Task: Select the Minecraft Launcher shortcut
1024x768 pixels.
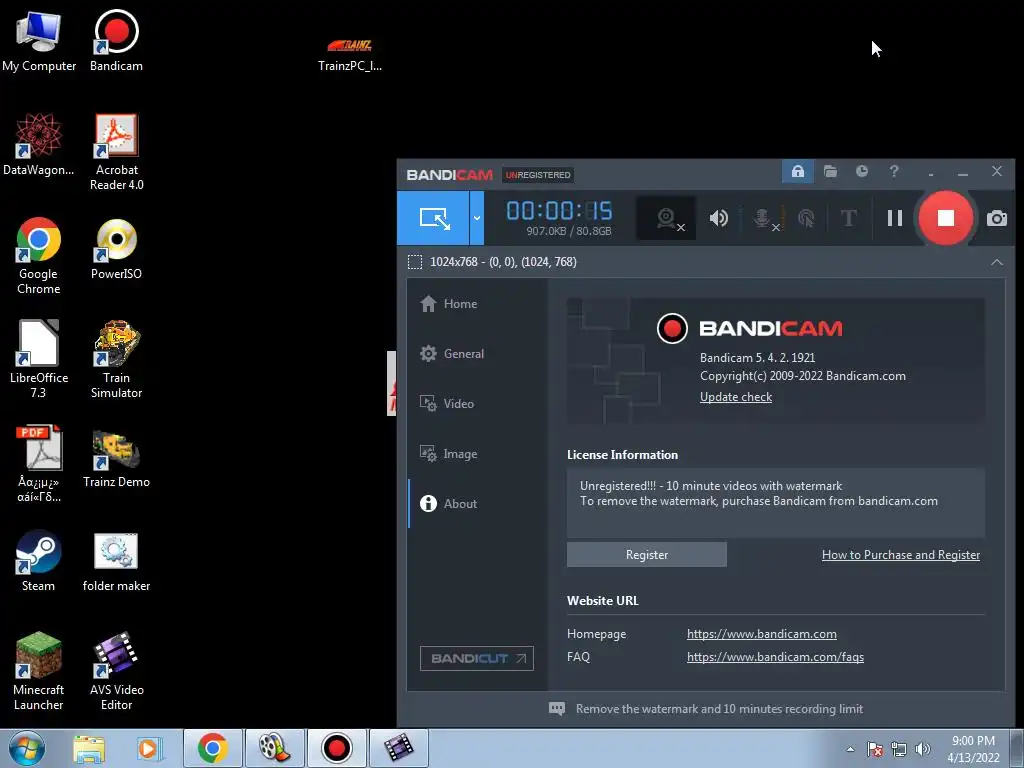Action: coord(39,671)
